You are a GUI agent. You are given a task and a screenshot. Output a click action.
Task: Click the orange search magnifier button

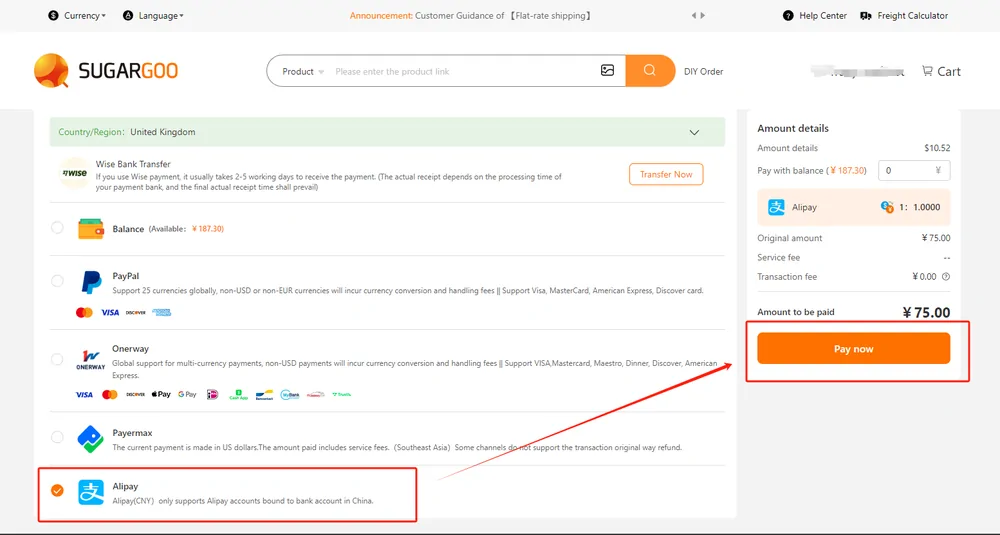click(650, 70)
